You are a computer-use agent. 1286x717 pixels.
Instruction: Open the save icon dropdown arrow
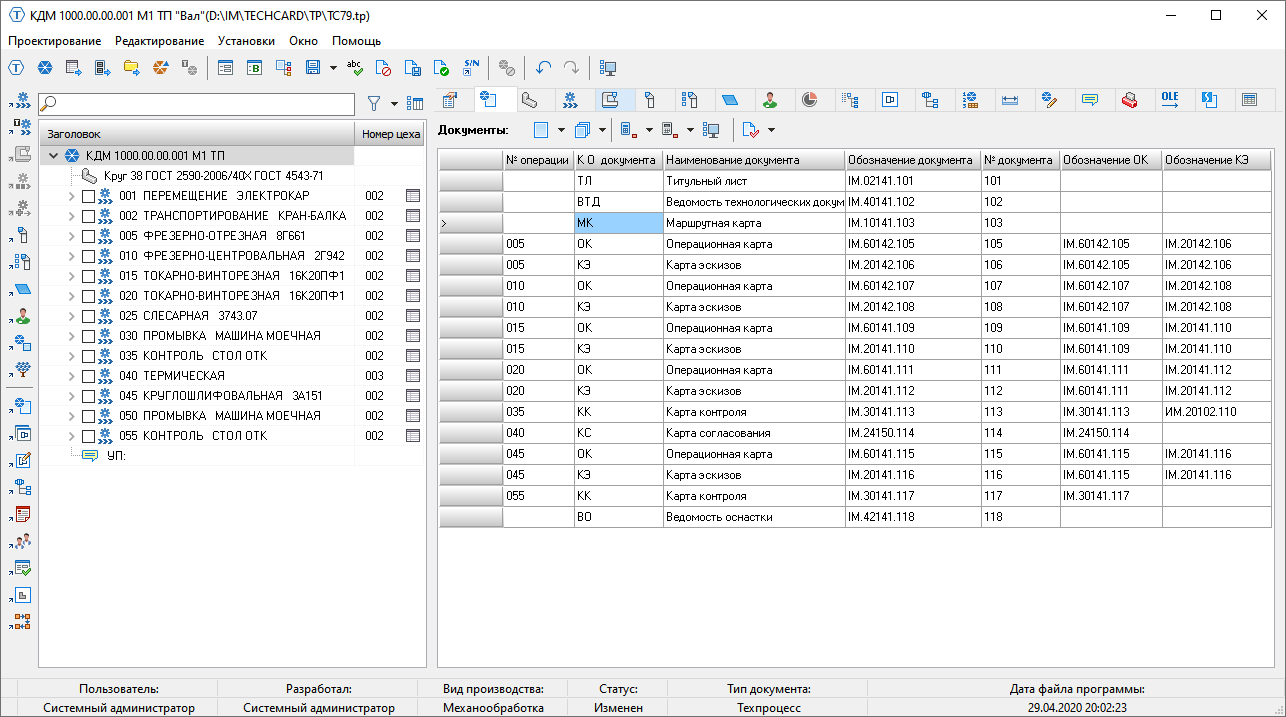333,68
